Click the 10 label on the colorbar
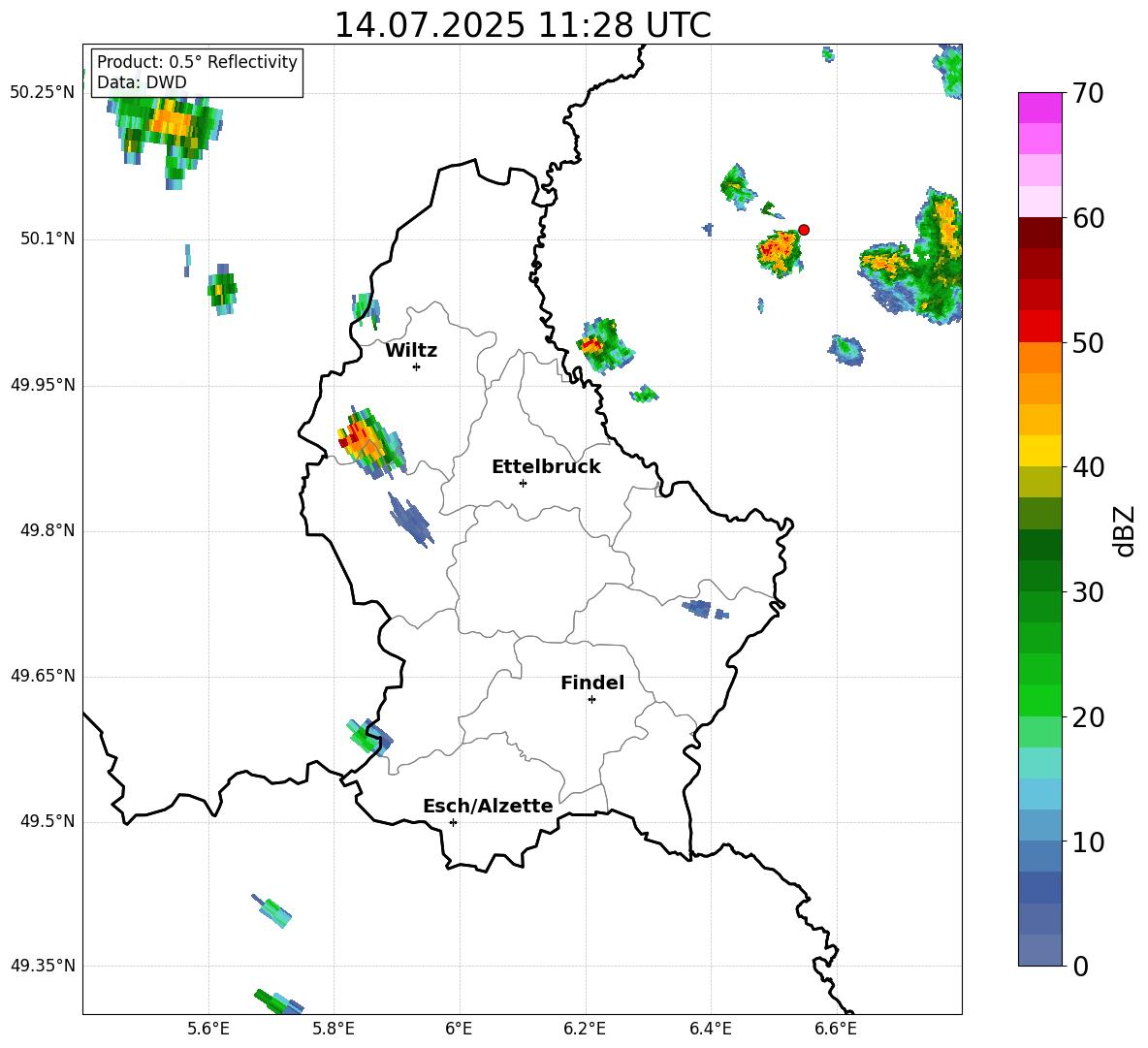The image size is (1148, 1048). click(x=1087, y=842)
